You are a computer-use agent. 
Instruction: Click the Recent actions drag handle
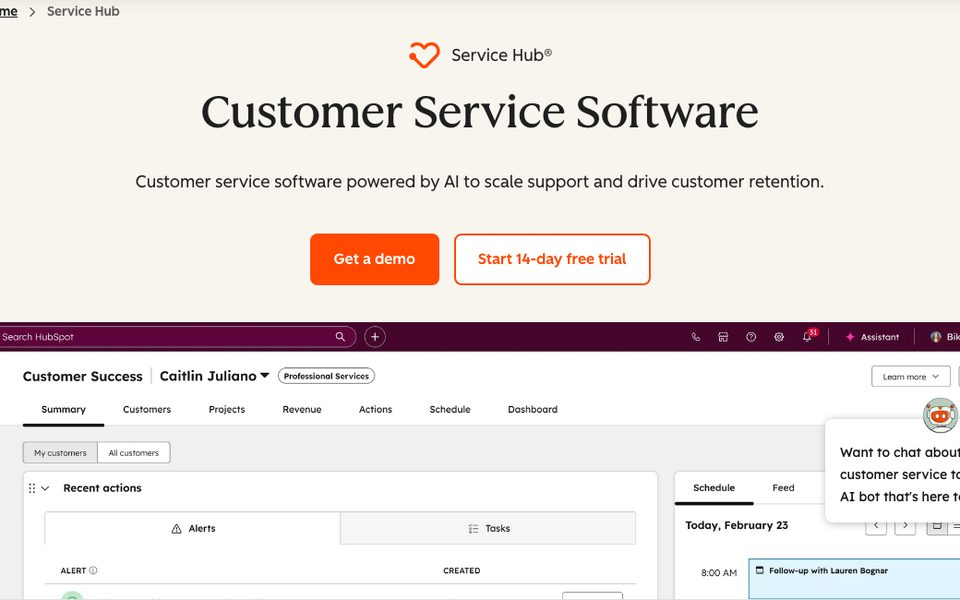tap(32, 488)
